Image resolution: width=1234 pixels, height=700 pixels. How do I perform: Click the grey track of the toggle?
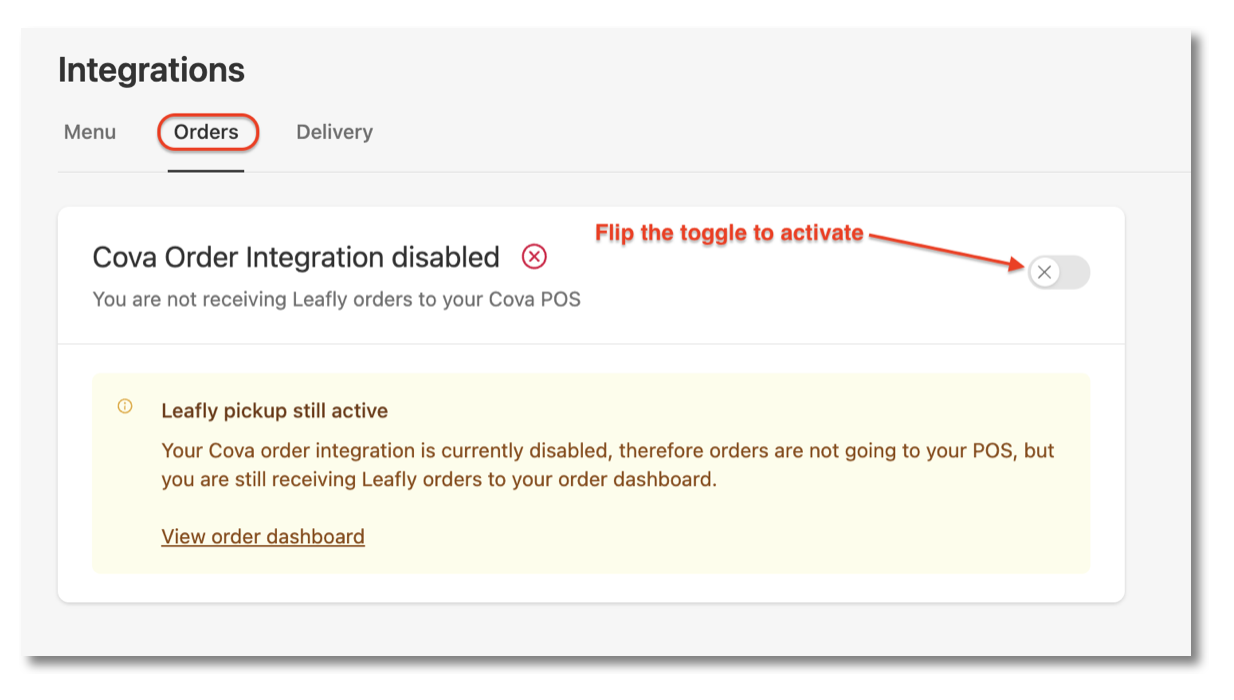point(1075,272)
